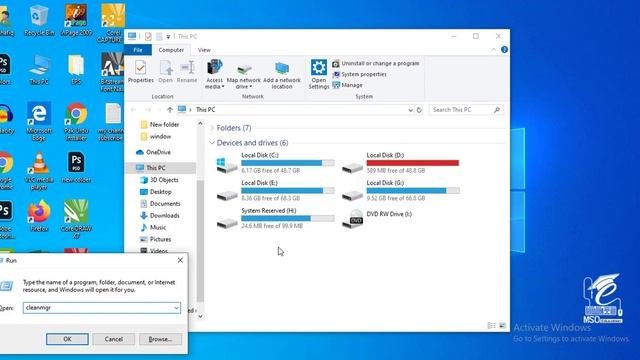Click Add a network location icon
The image size is (640, 360).
[x=282, y=75]
